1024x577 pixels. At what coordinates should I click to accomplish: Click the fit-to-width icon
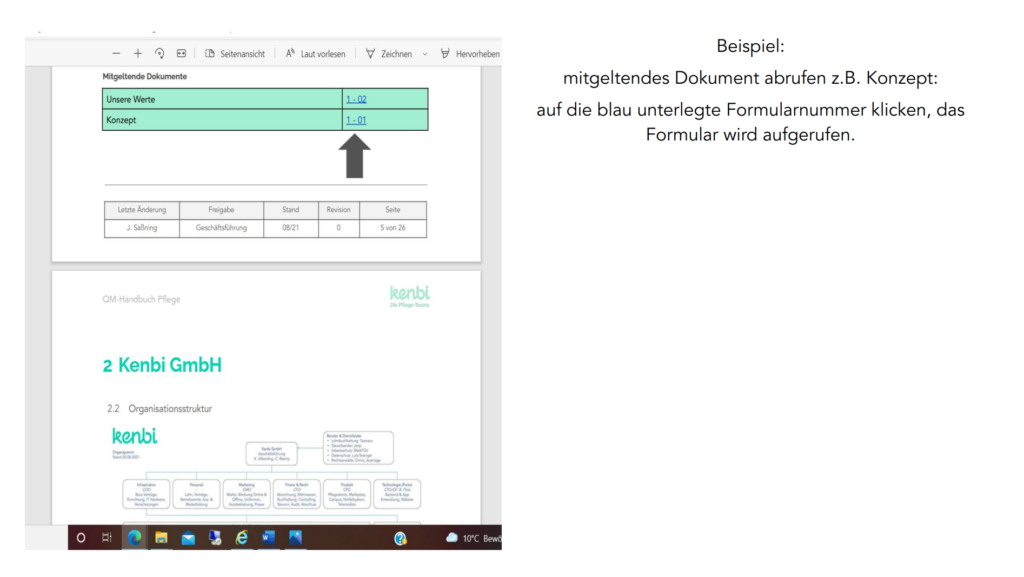[182, 54]
